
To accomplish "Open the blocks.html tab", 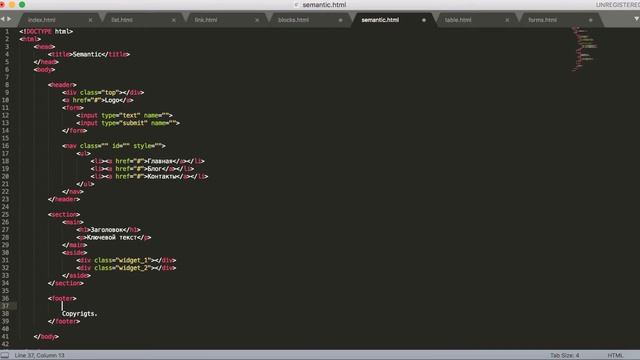I will click(x=293, y=20).
